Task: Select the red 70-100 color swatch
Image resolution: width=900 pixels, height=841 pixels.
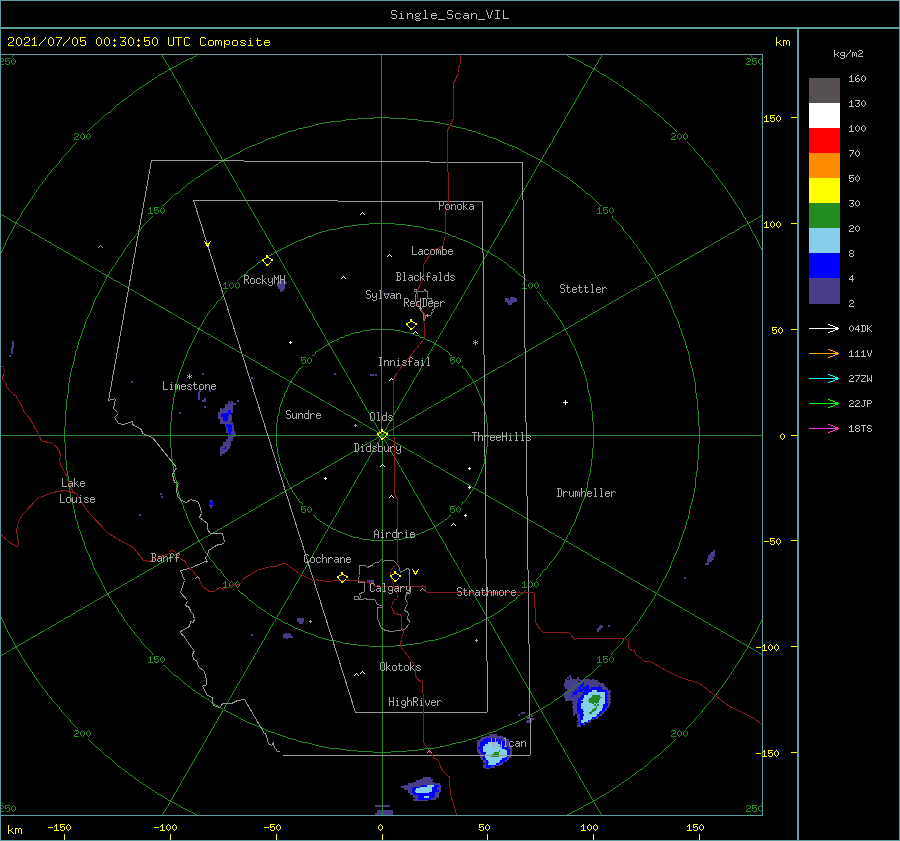Action: 824,141
